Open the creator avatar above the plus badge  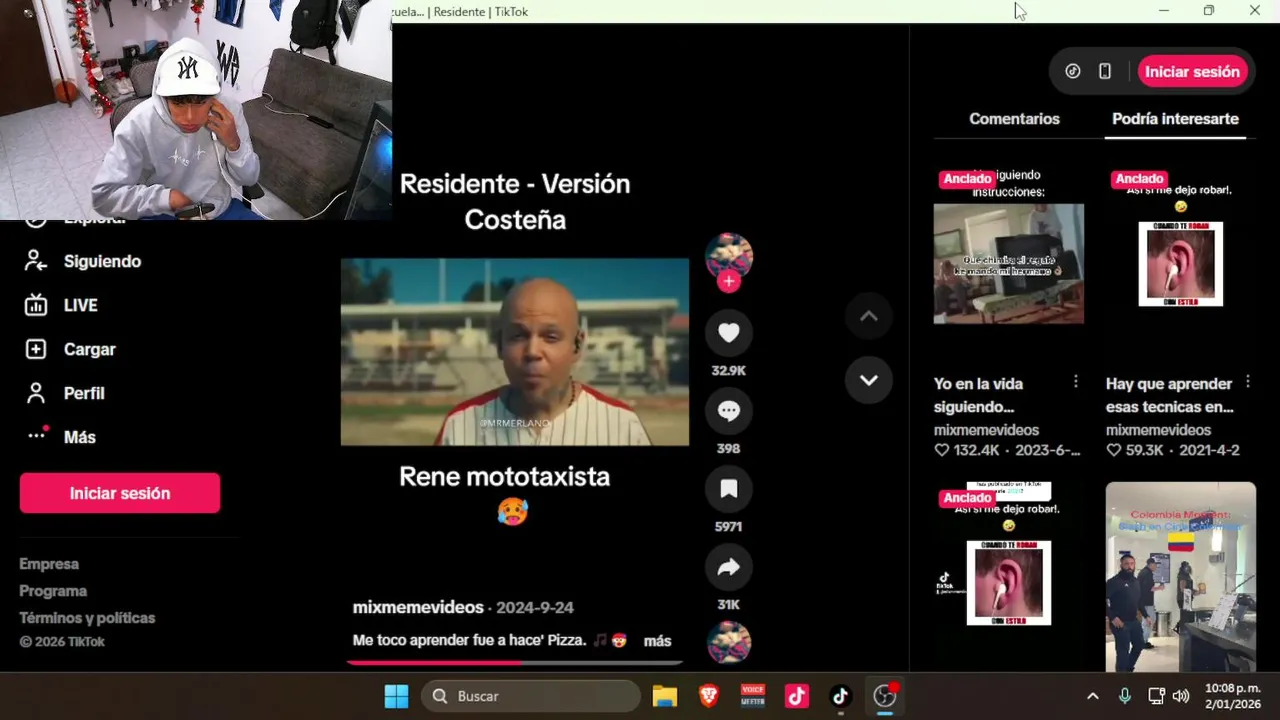pyautogui.click(x=728, y=255)
